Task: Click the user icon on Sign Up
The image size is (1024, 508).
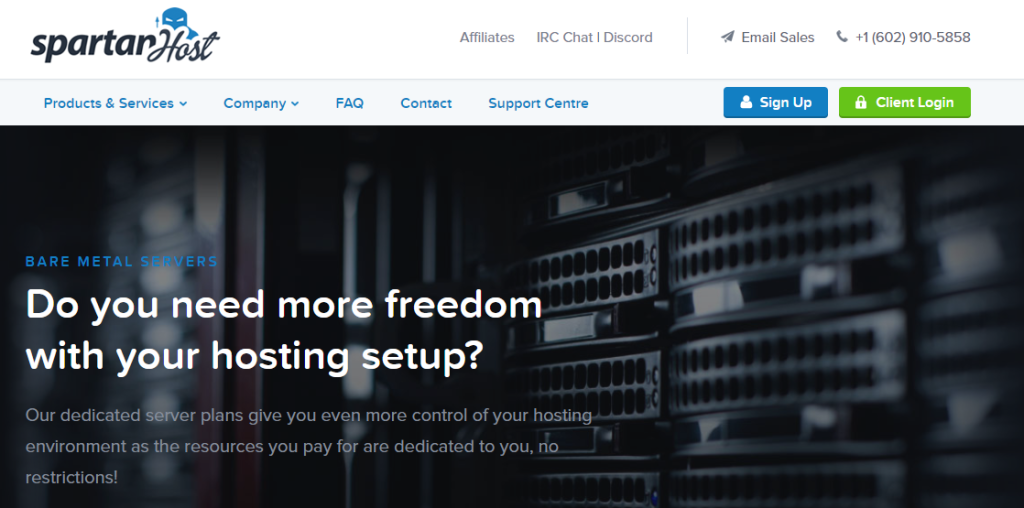Action: pos(746,103)
